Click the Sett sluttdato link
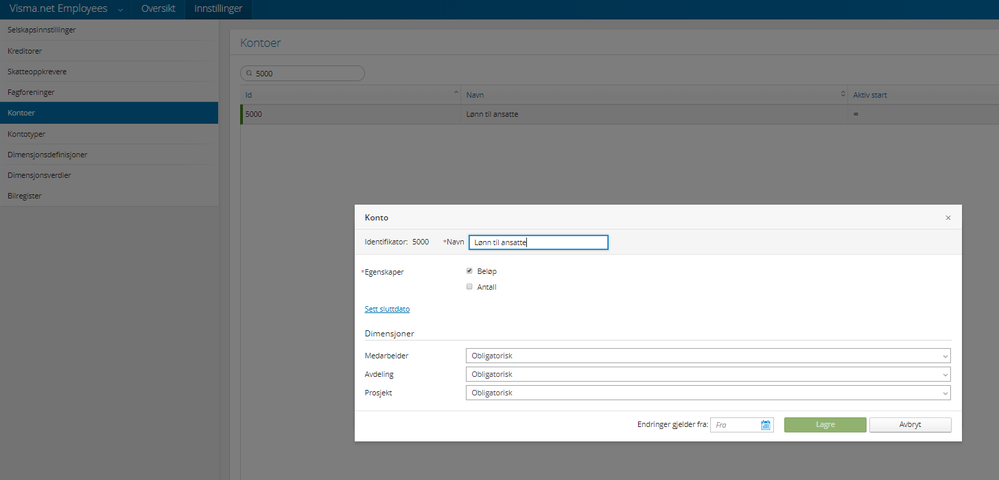 pos(387,309)
